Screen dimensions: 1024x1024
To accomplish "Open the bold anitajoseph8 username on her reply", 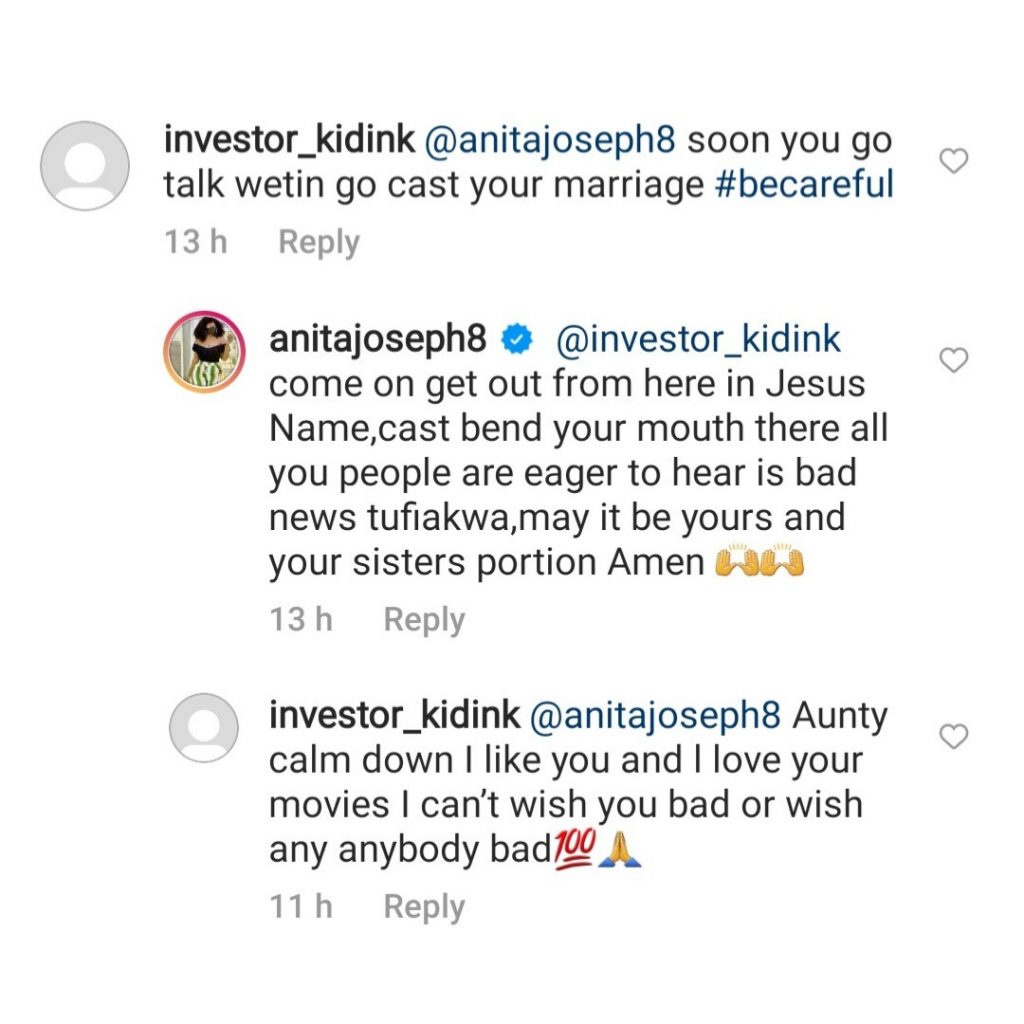I will (x=378, y=340).
